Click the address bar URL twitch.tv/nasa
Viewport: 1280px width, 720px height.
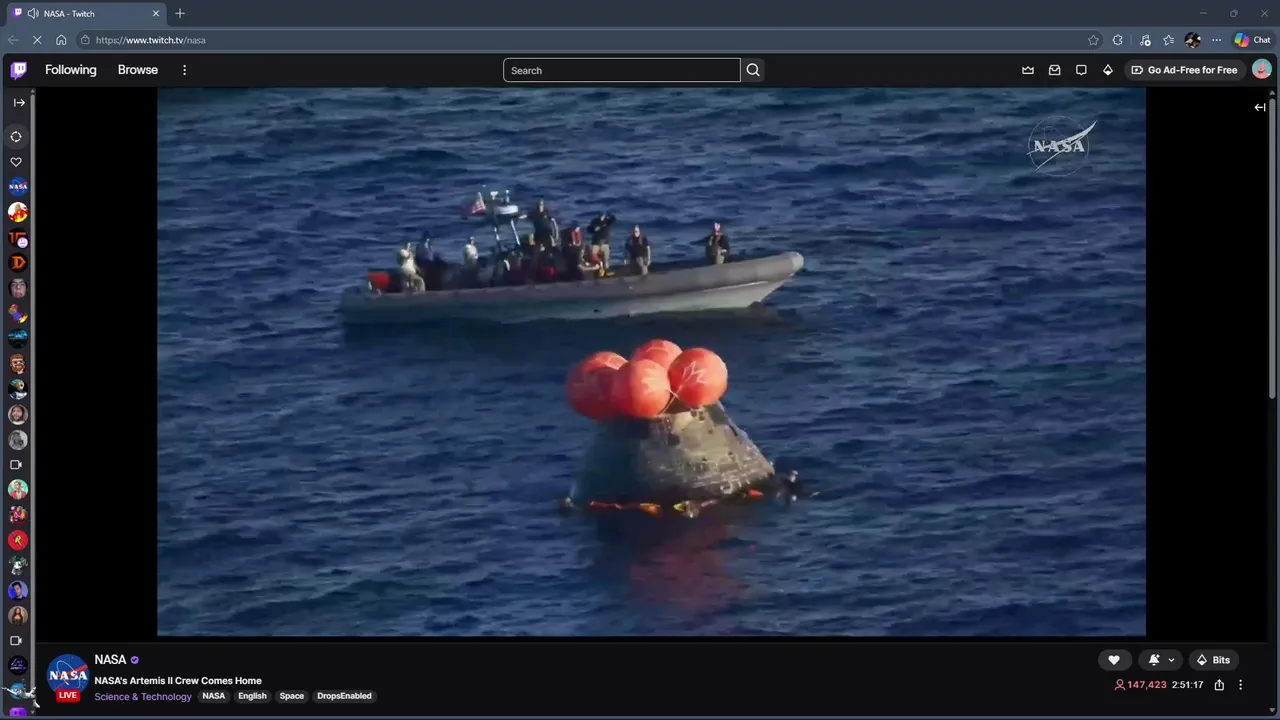(150, 40)
